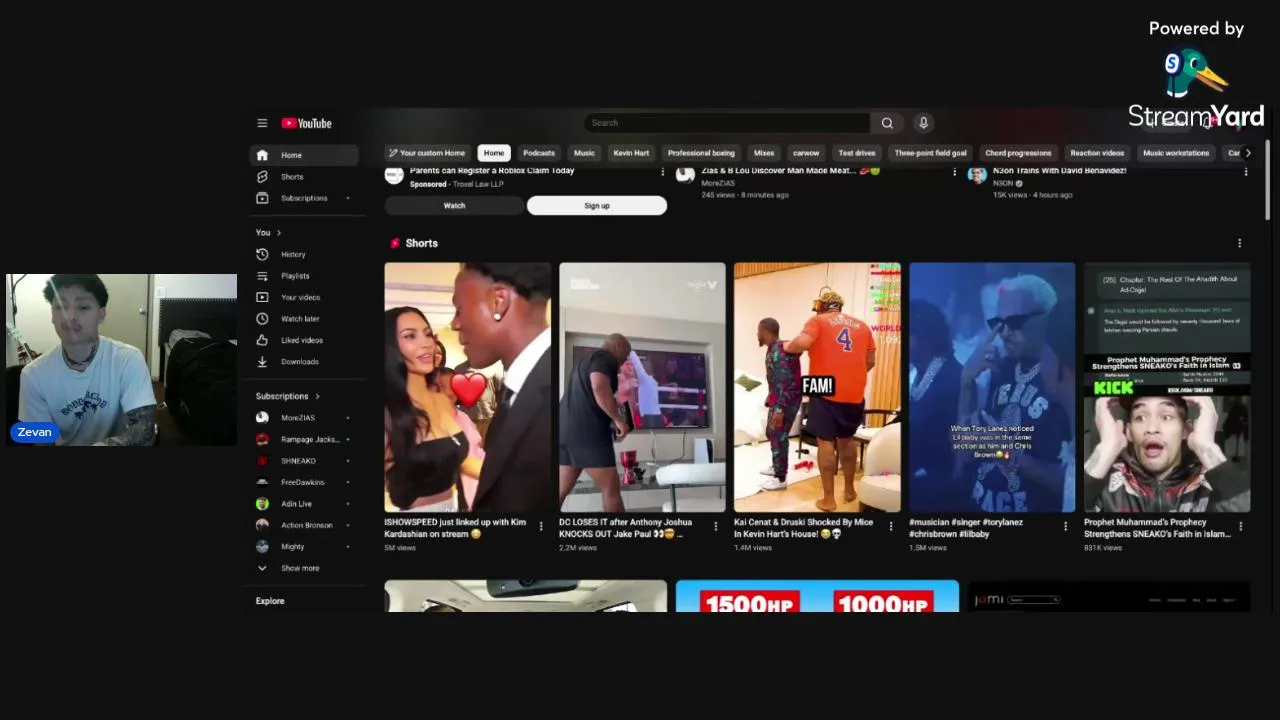Open three-dot menu for N3on Trains video
The width and height of the screenshot is (1280, 720).
tap(1246, 172)
